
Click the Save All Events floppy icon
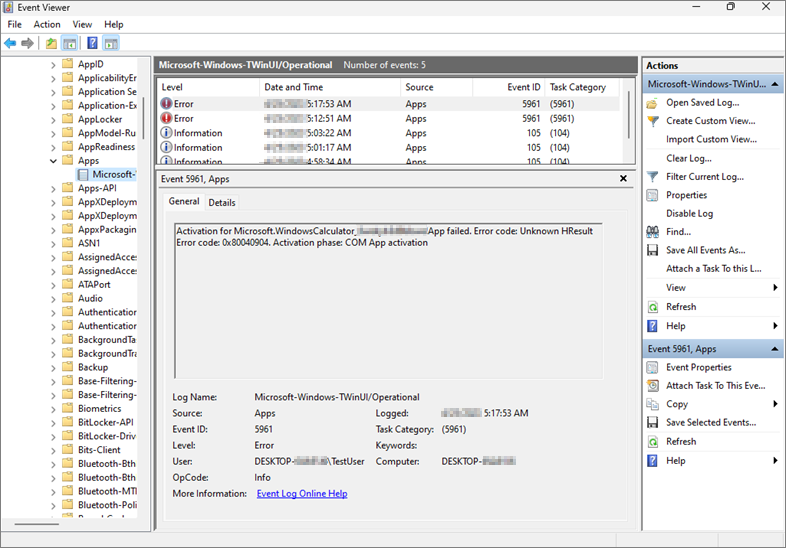point(652,250)
